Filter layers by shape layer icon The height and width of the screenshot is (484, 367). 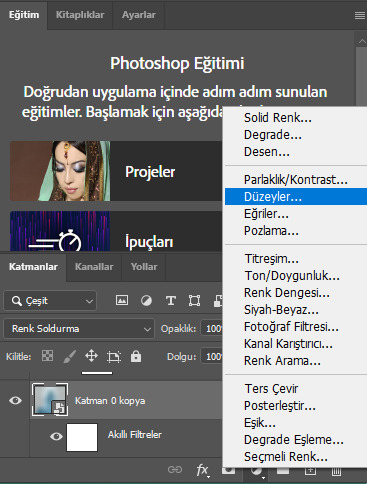[x=194, y=301]
